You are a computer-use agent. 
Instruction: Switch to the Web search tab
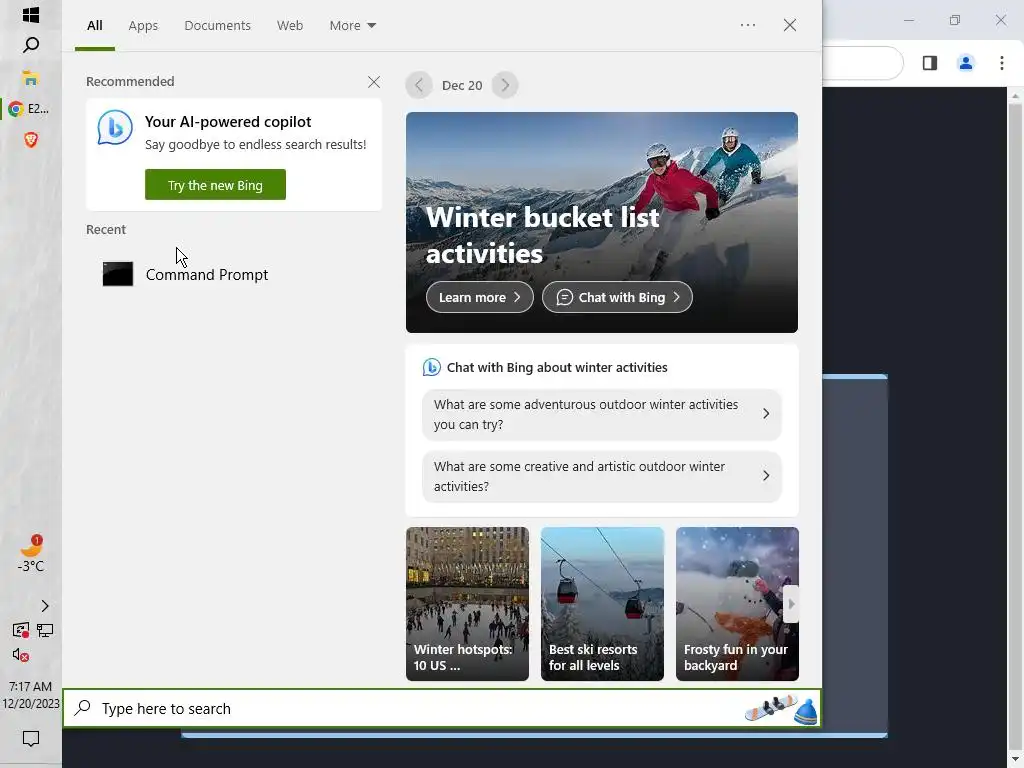pos(290,25)
